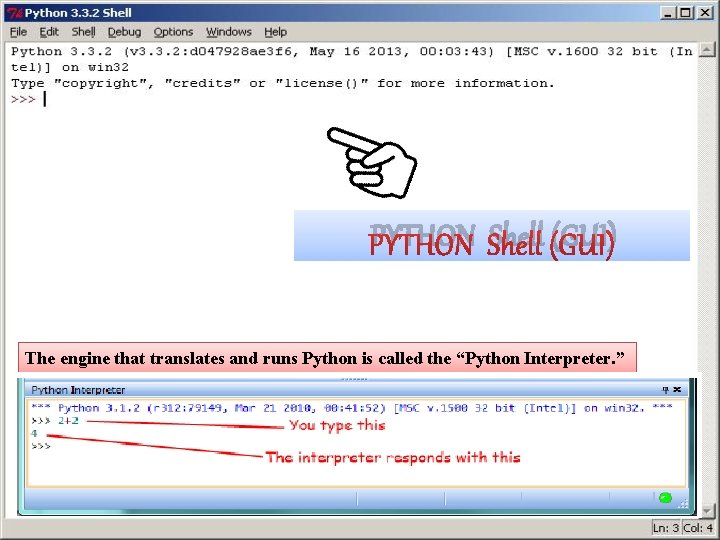Minimize the Python 3.3.2 Shell window
720x540 pixels.
668,13
